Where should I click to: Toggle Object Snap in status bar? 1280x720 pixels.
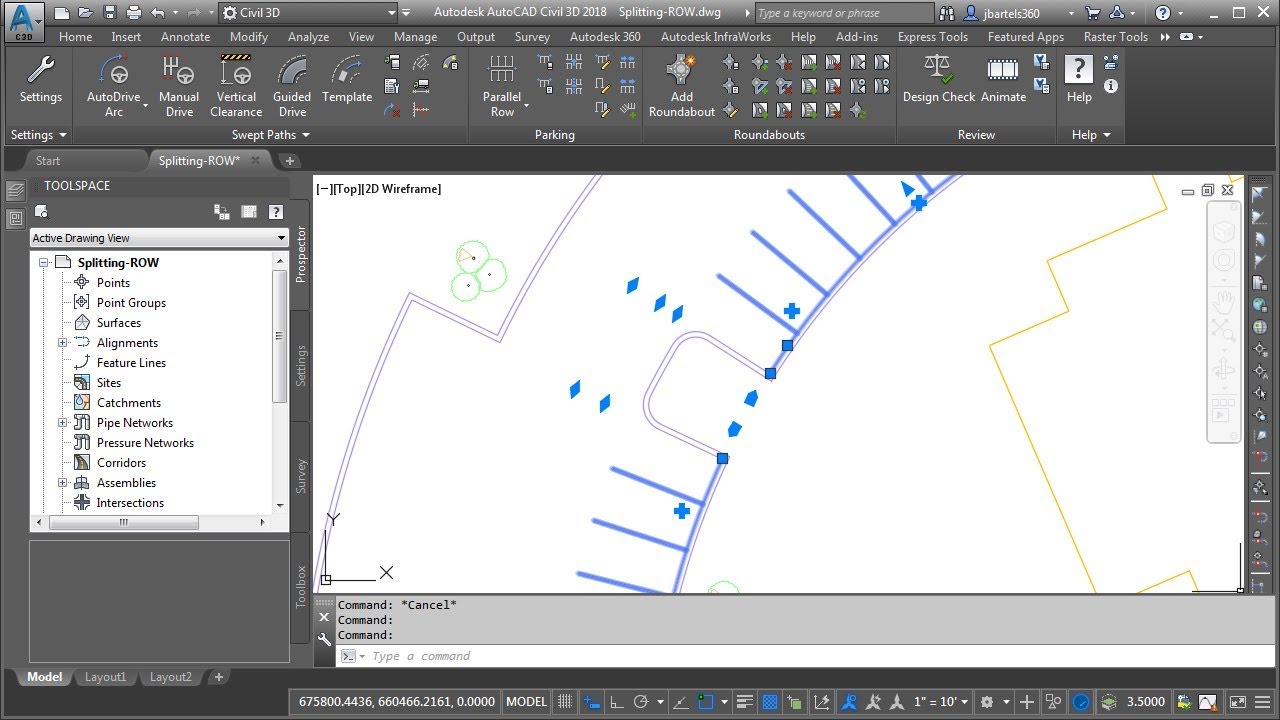click(x=706, y=702)
